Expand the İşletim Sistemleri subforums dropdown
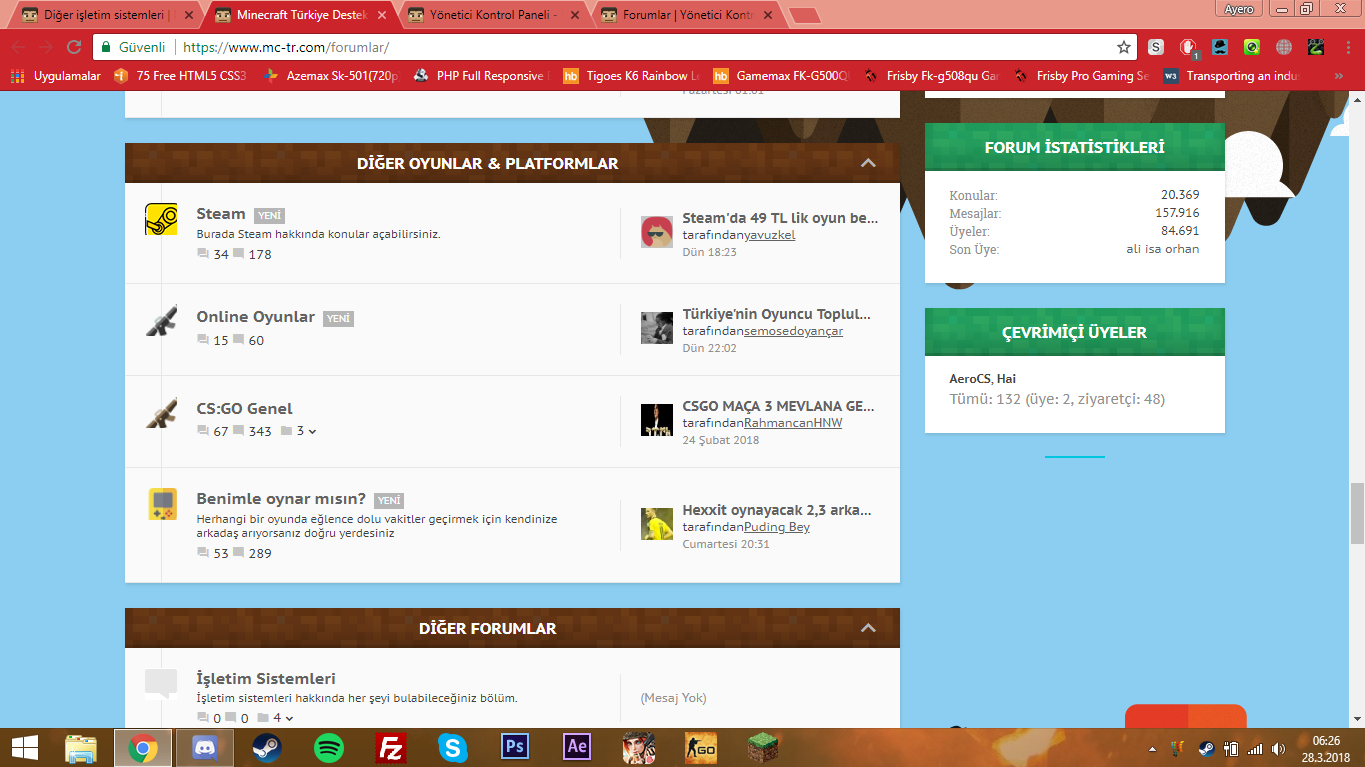This screenshot has width=1365, height=767. [289, 718]
